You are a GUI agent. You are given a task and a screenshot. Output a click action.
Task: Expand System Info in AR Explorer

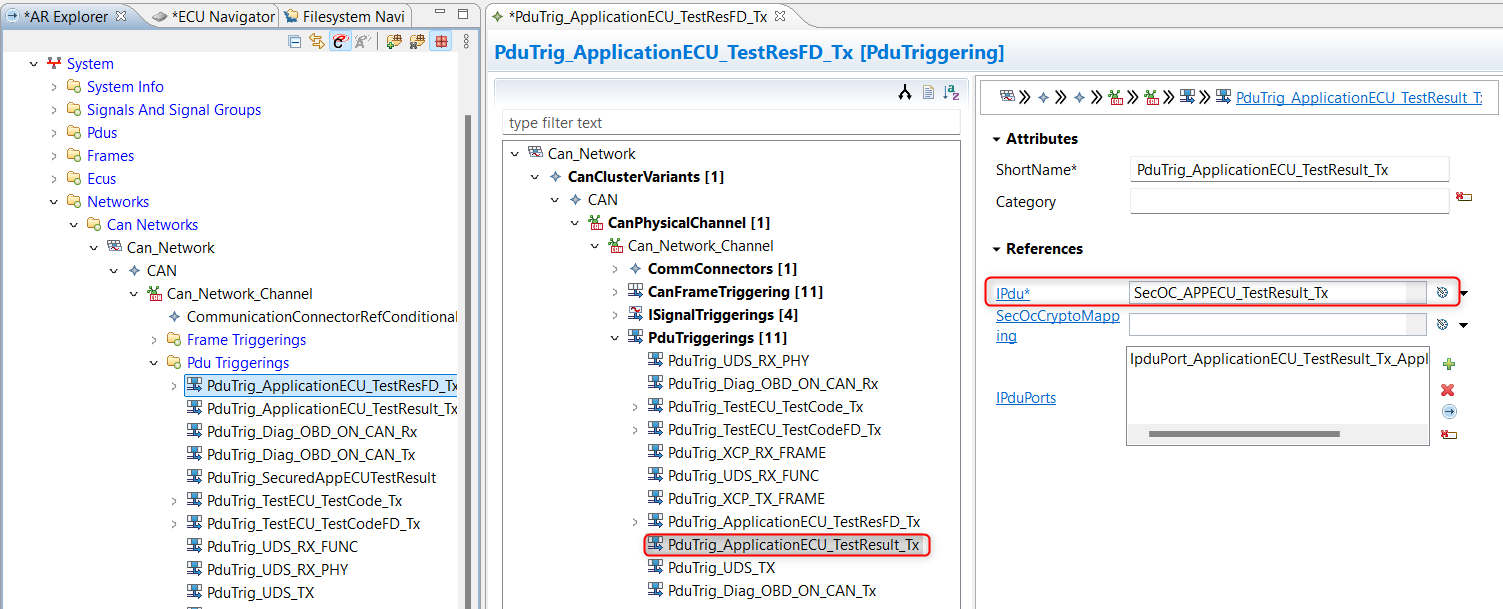click(54, 87)
